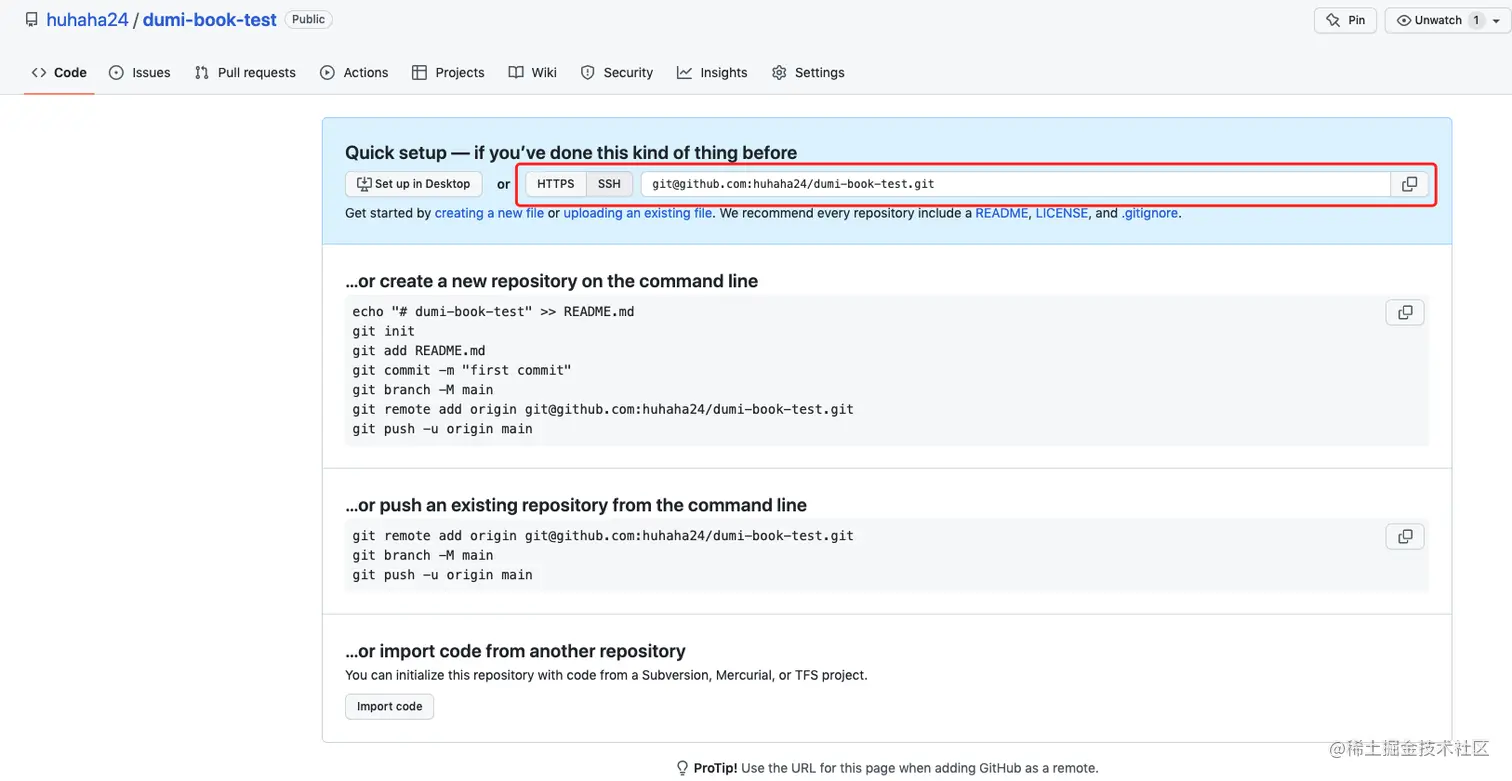Image resolution: width=1512 pixels, height=781 pixels.
Task: Switch to the Issues tab
Action: (140, 72)
